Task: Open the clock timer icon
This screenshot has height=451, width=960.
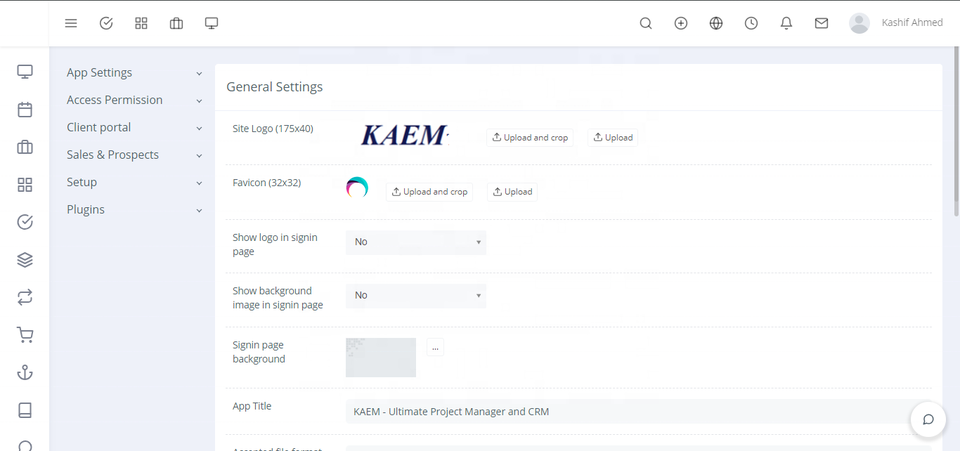Action: click(x=751, y=23)
